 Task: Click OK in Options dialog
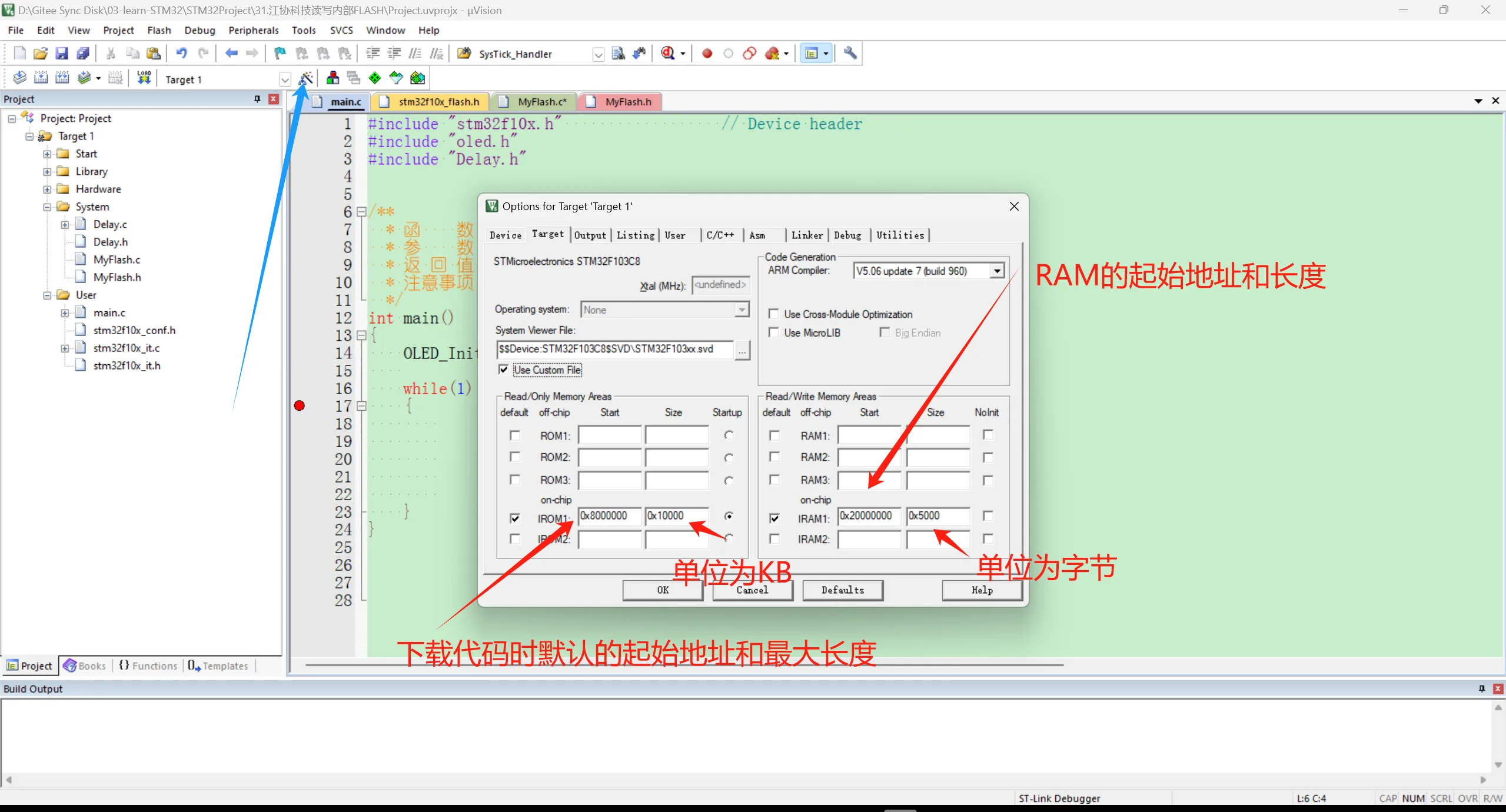pos(663,590)
